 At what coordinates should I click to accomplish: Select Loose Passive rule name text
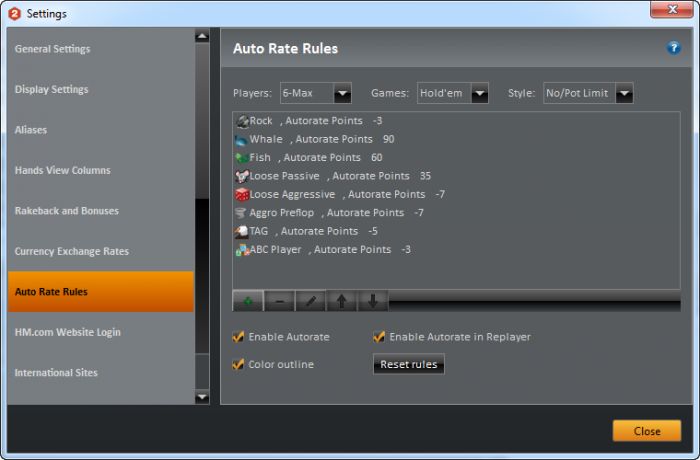pyautogui.click(x=284, y=176)
